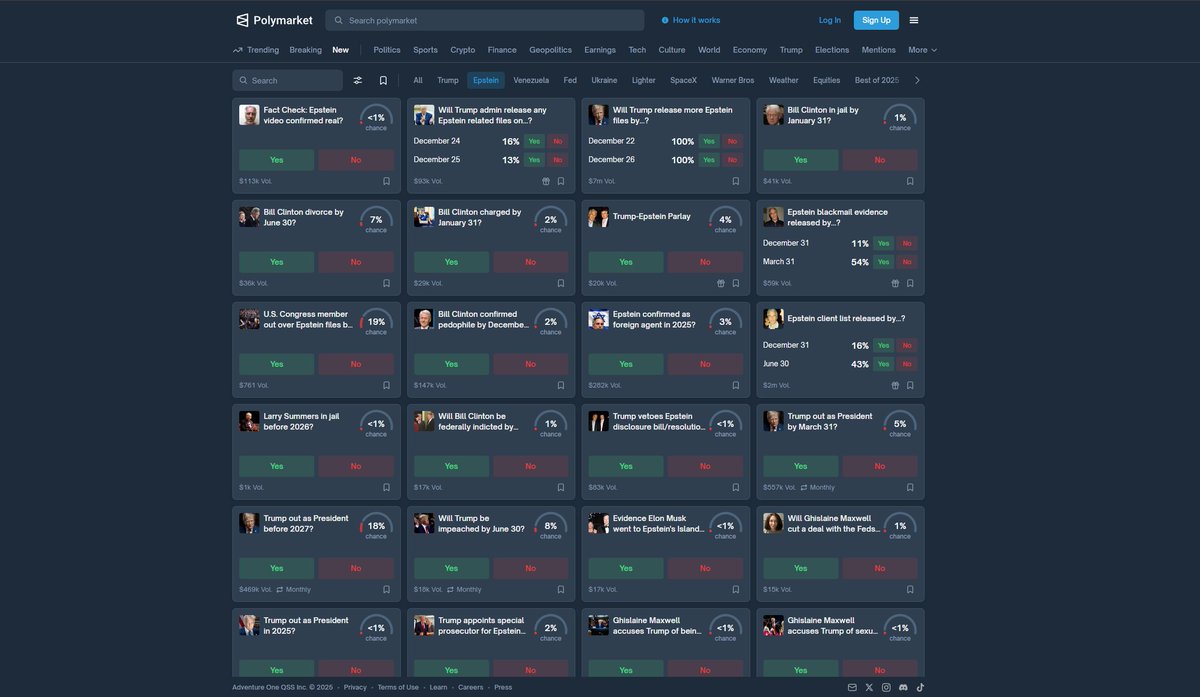
Task: Choose Yes on Fact Check Epstein video
Action: point(277,160)
